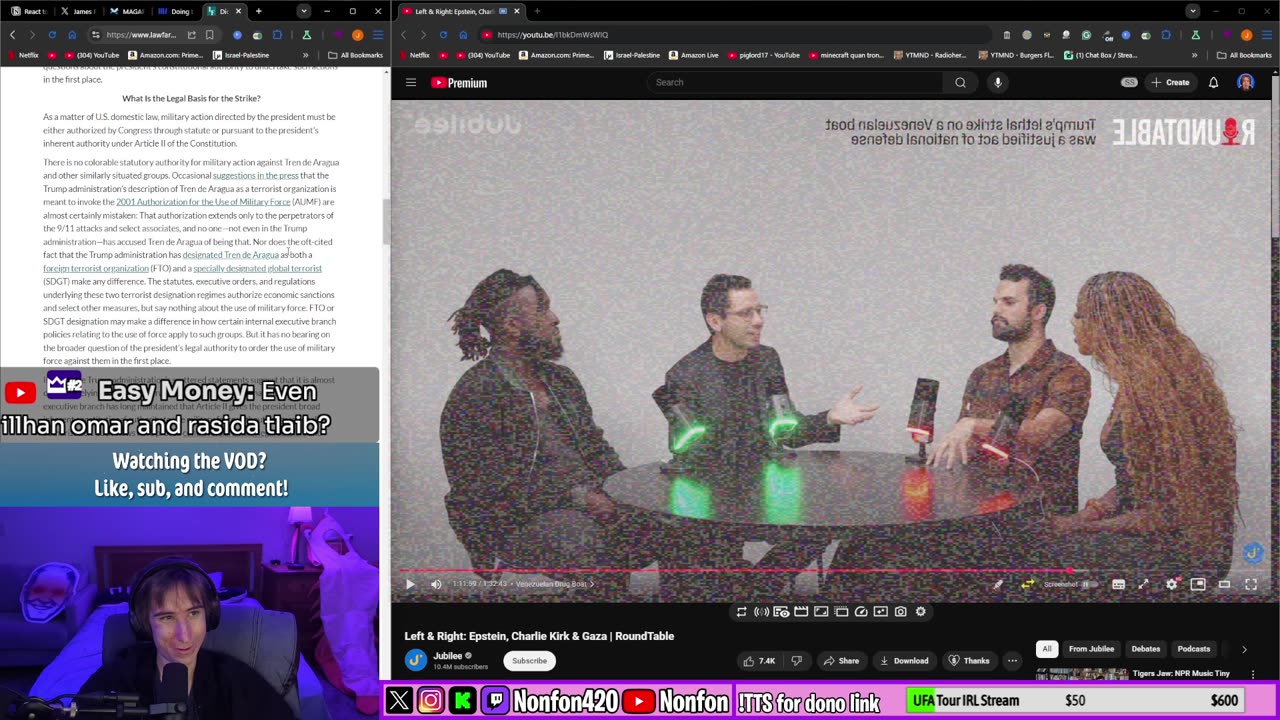This screenshot has width=1280, height=720.
Task: Select the 'Debates' filter chip
Action: click(x=1146, y=649)
